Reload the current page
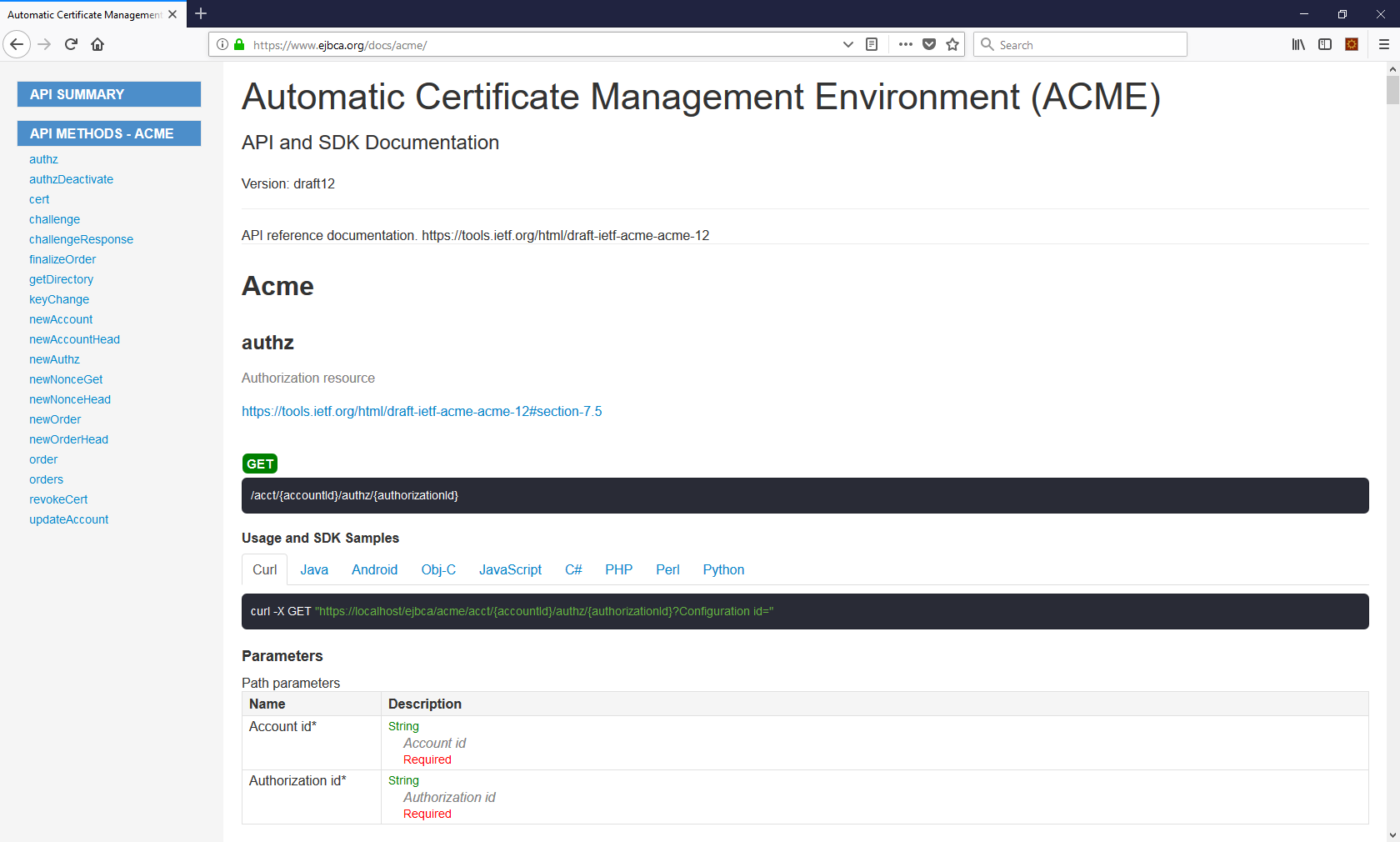The height and width of the screenshot is (842, 1400). coord(71,44)
